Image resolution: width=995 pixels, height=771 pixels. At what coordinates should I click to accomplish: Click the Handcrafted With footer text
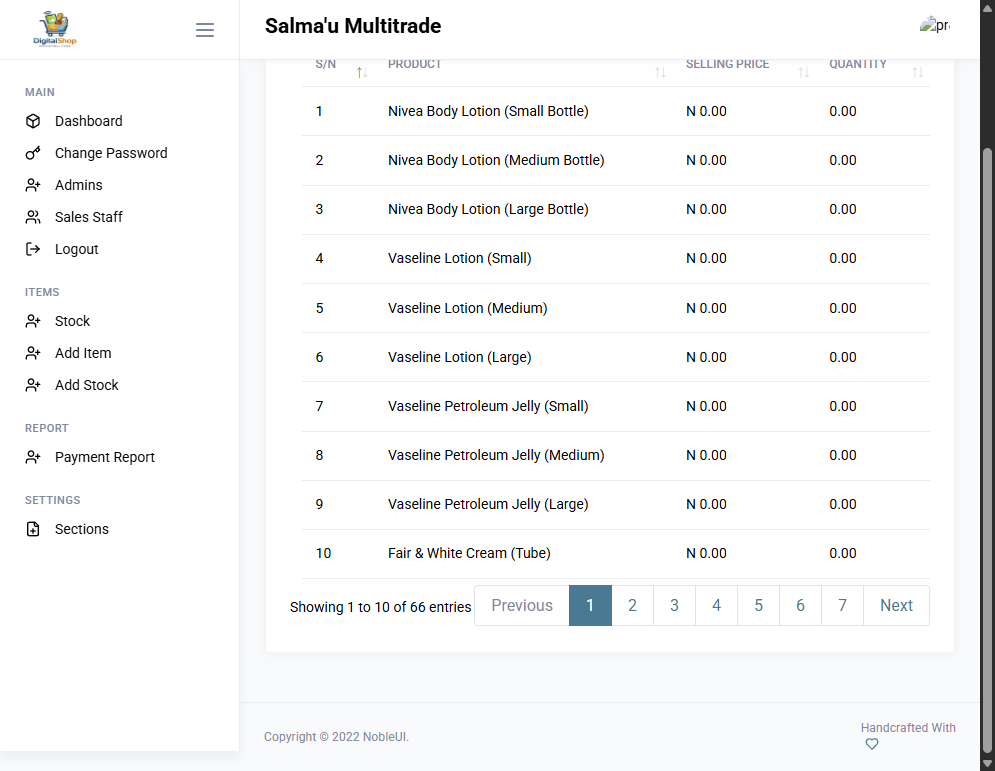(908, 728)
